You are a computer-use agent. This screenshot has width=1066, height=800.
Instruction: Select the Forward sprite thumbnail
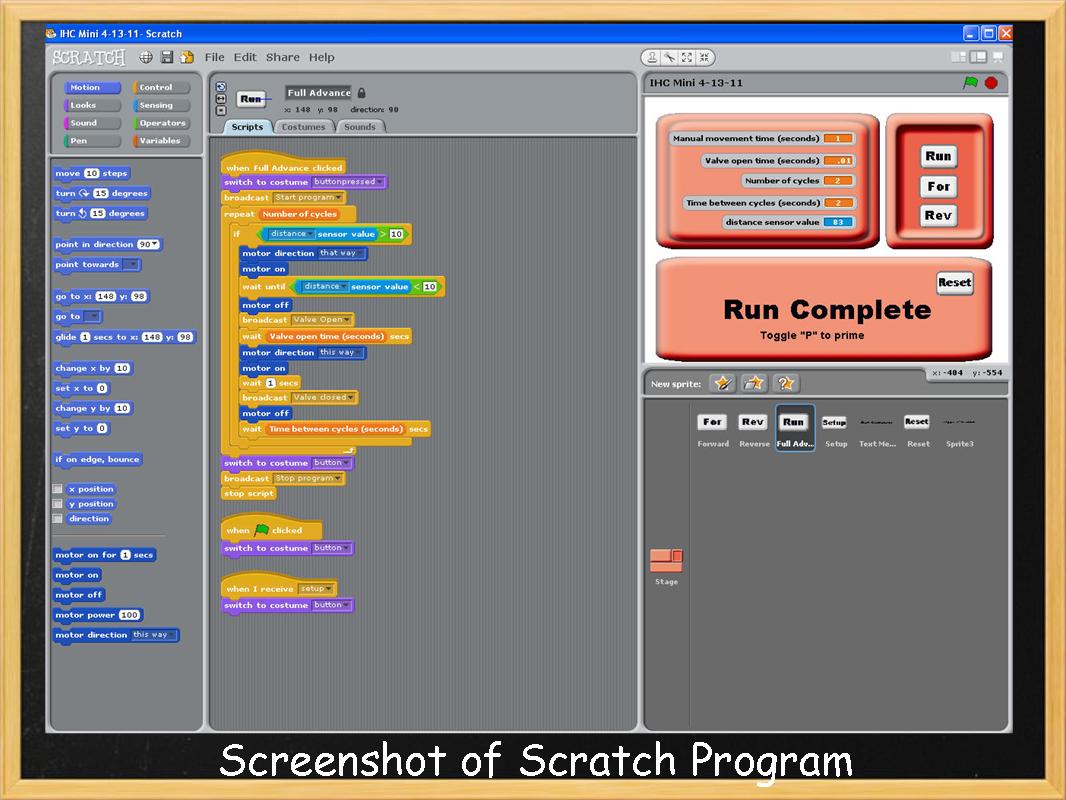[712, 429]
